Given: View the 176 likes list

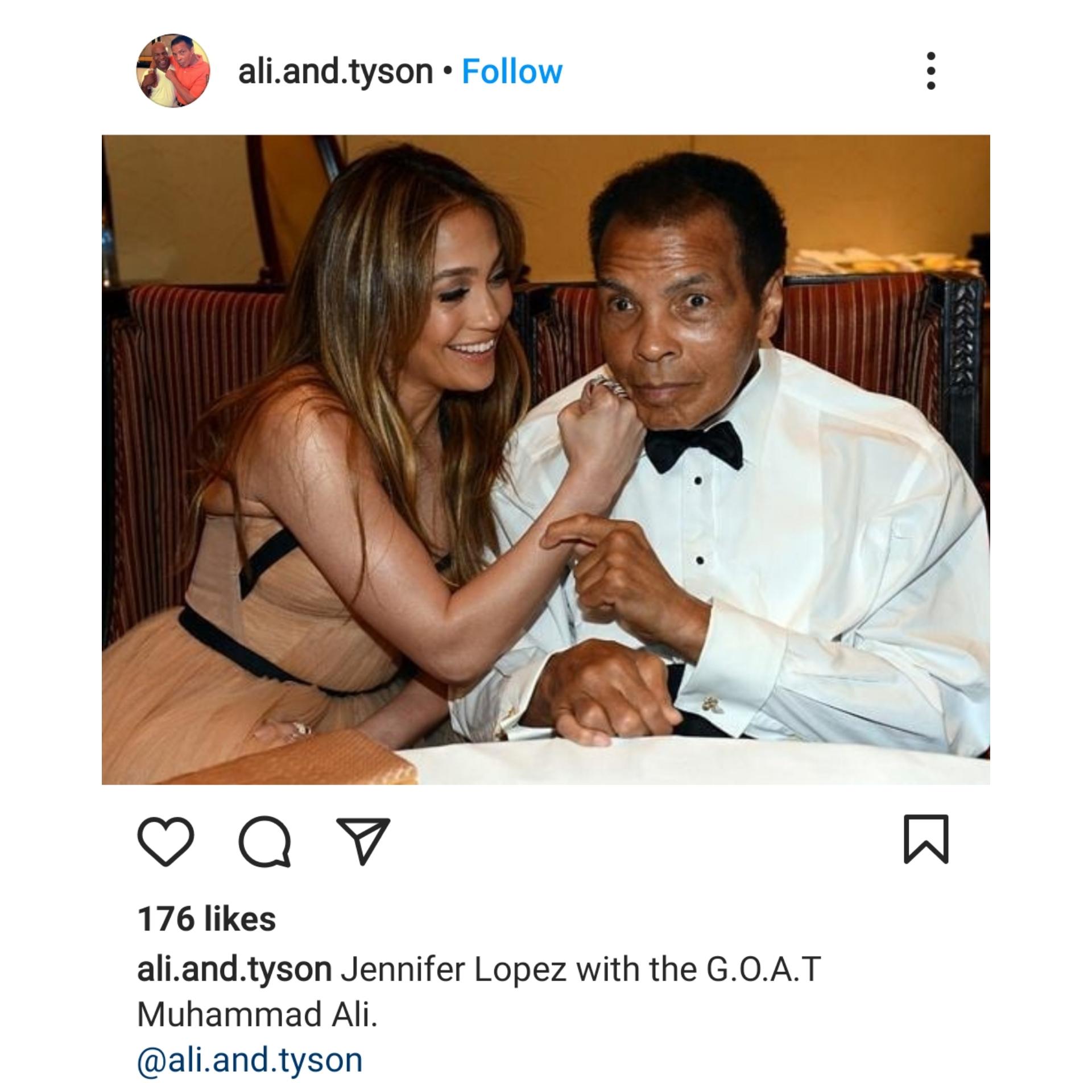Looking at the screenshot, I should 207,920.
